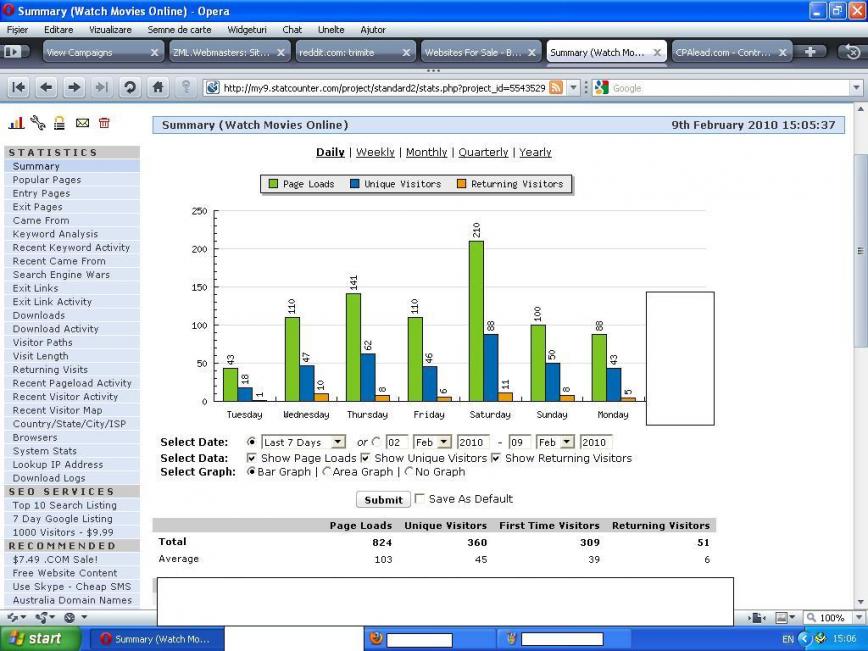This screenshot has height=651, width=868.
Task: Open the end month Feb dropdown
Action: [555, 442]
